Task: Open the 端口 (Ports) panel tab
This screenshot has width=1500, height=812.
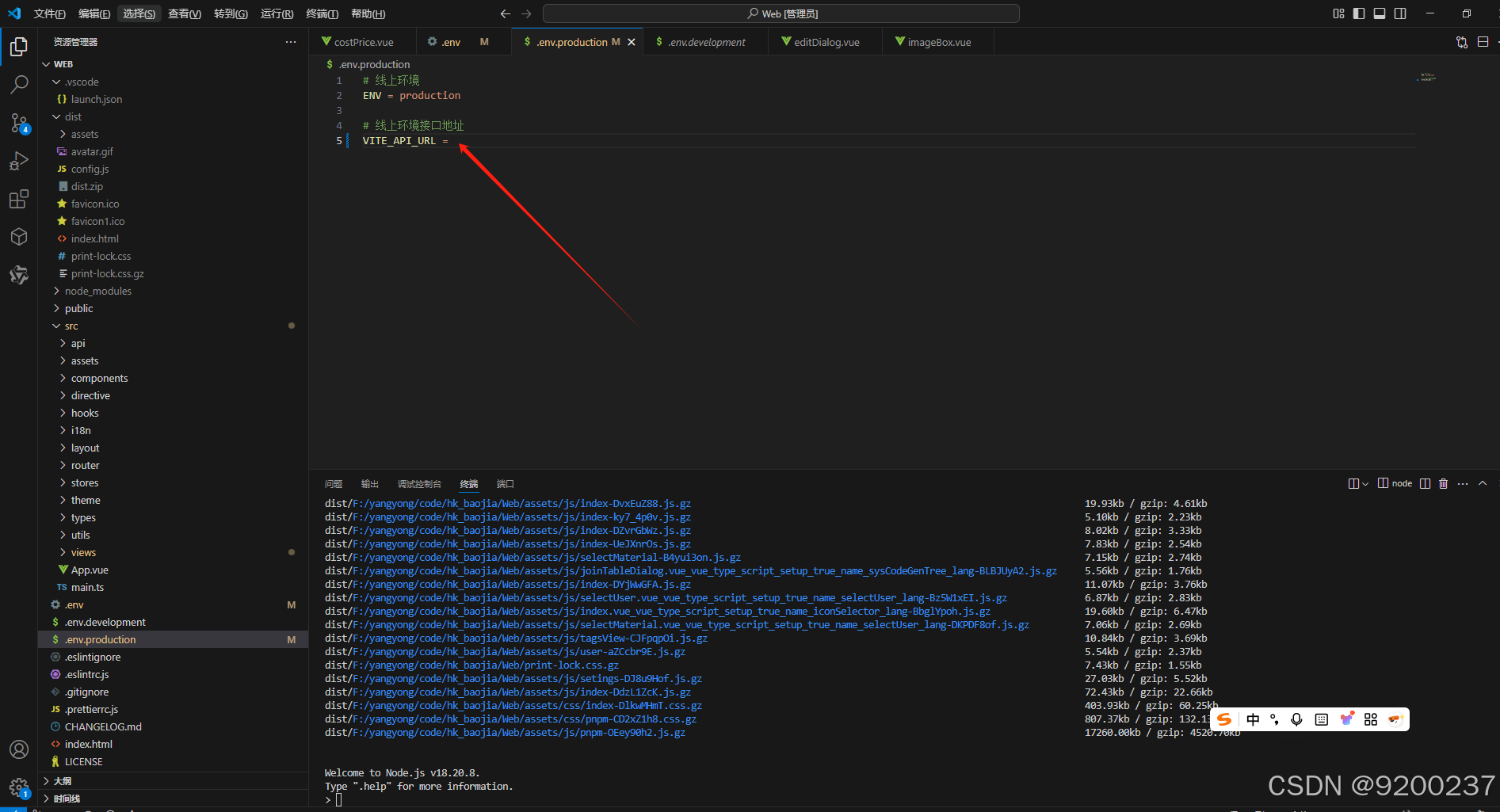Action: [x=505, y=484]
